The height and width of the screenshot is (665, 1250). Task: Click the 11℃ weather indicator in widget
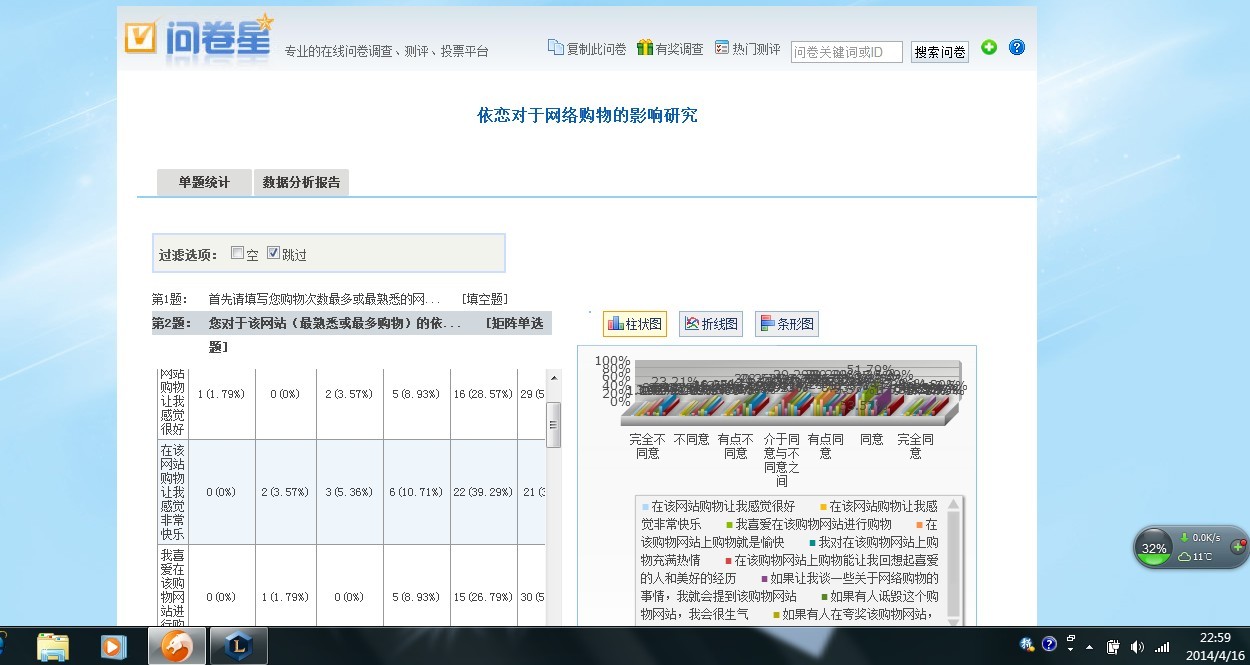click(1196, 557)
